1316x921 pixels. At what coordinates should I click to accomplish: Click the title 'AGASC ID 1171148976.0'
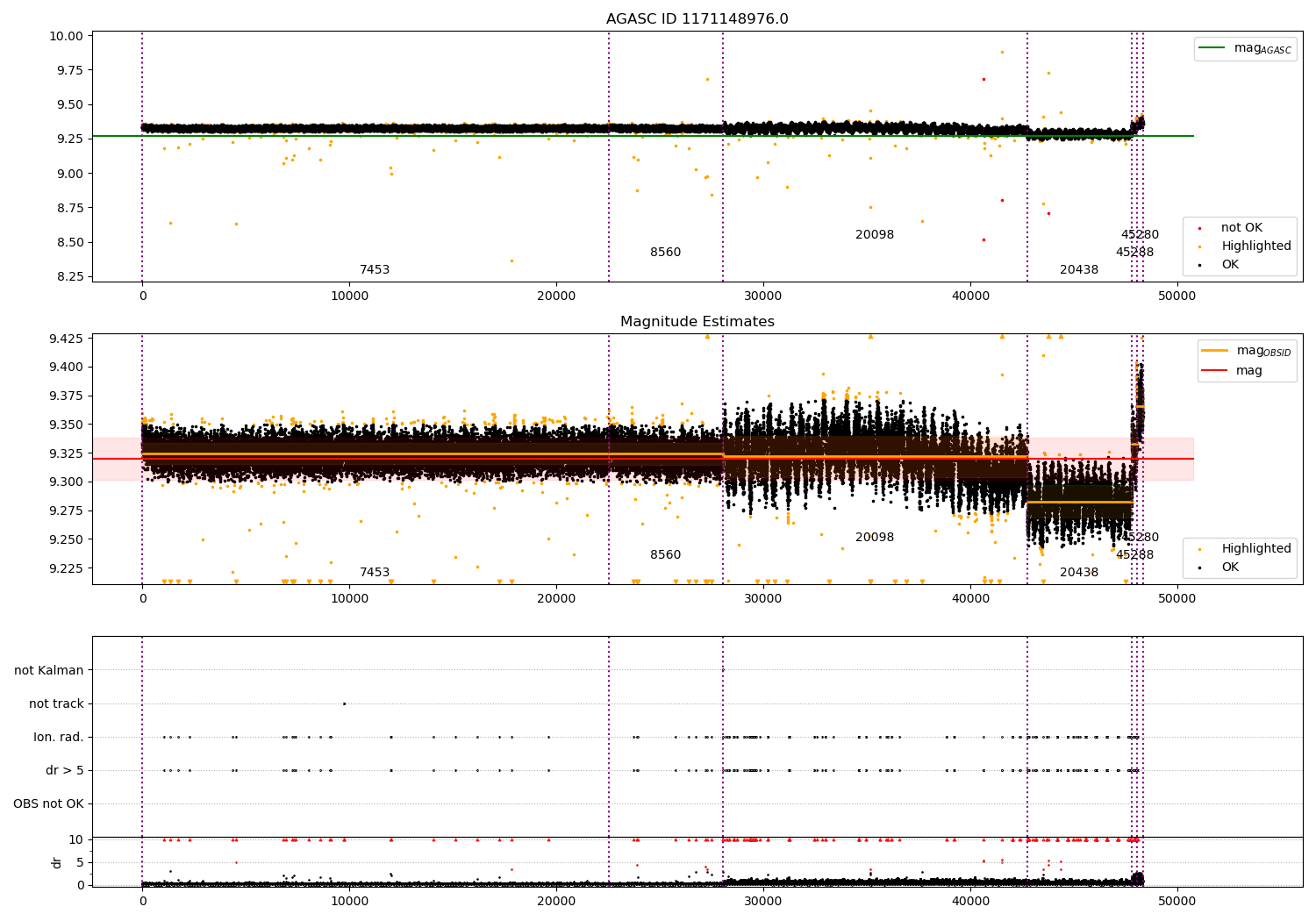[697, 19]
